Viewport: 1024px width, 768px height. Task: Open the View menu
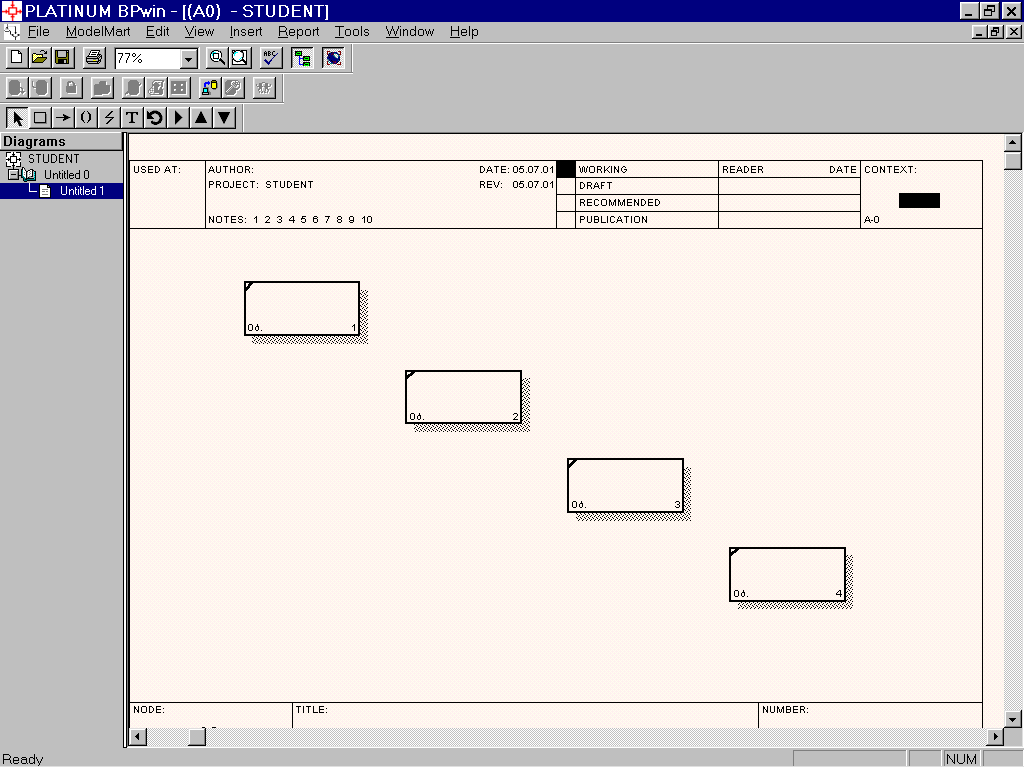pos(199,31)
